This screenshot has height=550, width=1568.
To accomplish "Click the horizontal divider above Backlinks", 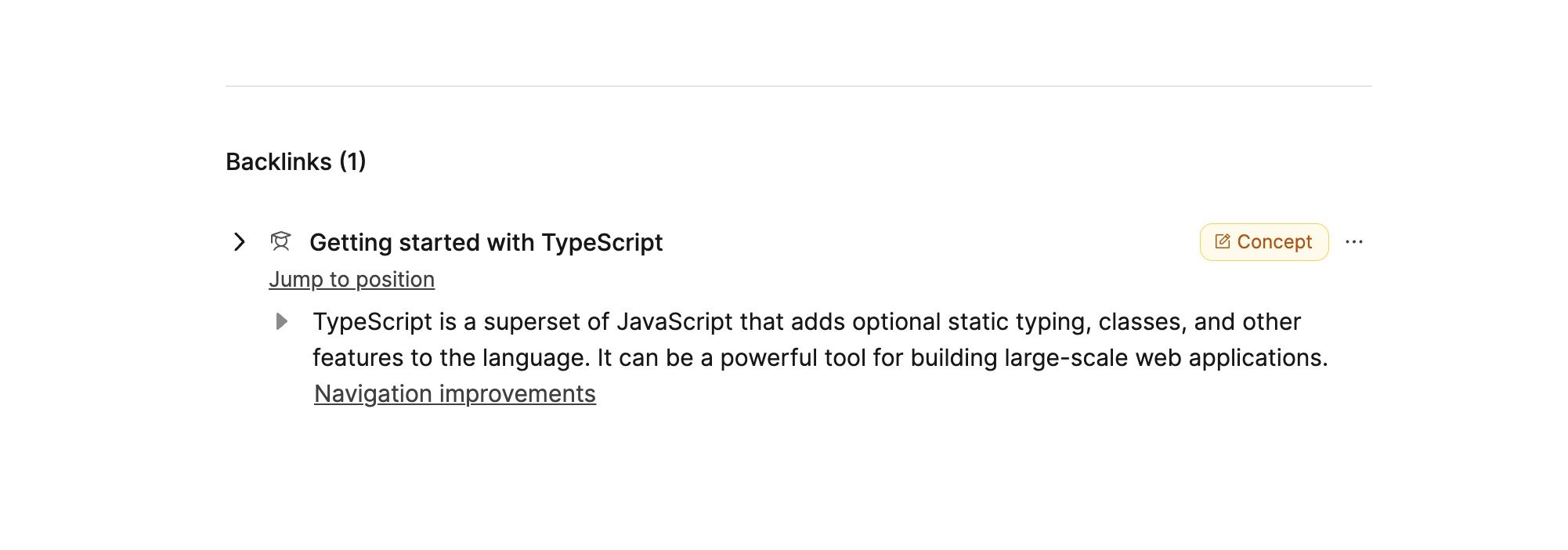I will coord(798,86).
